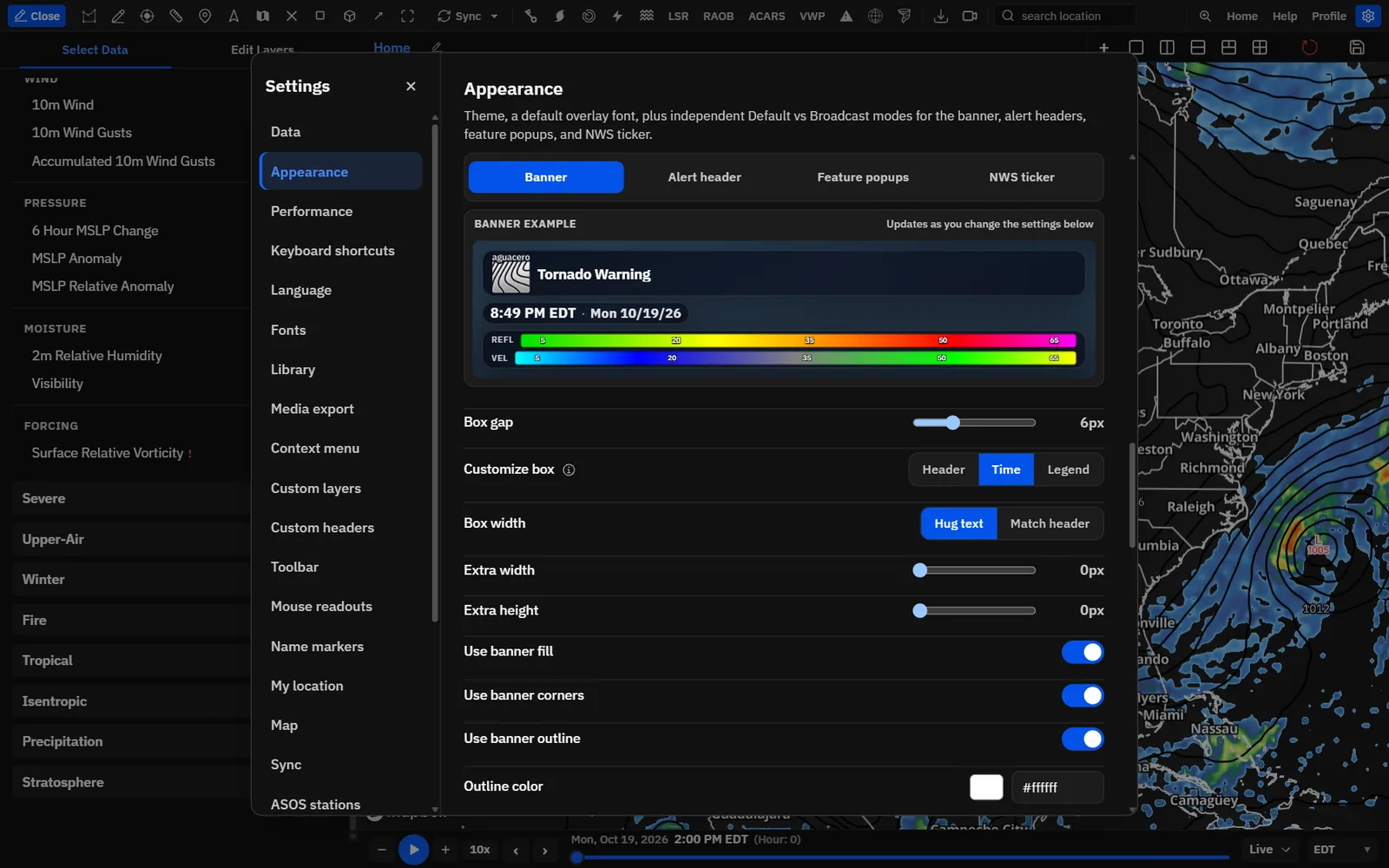Open the EDT timezone dropdown
This screenshot has height=868, width=1389.
pyautogui.click(x=1342, y=850)
